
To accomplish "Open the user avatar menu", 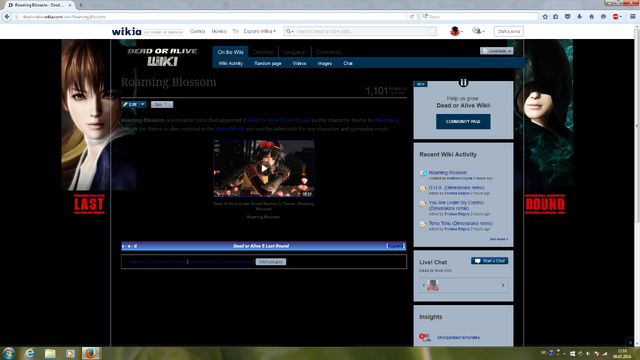I will (x=456, y=31).
